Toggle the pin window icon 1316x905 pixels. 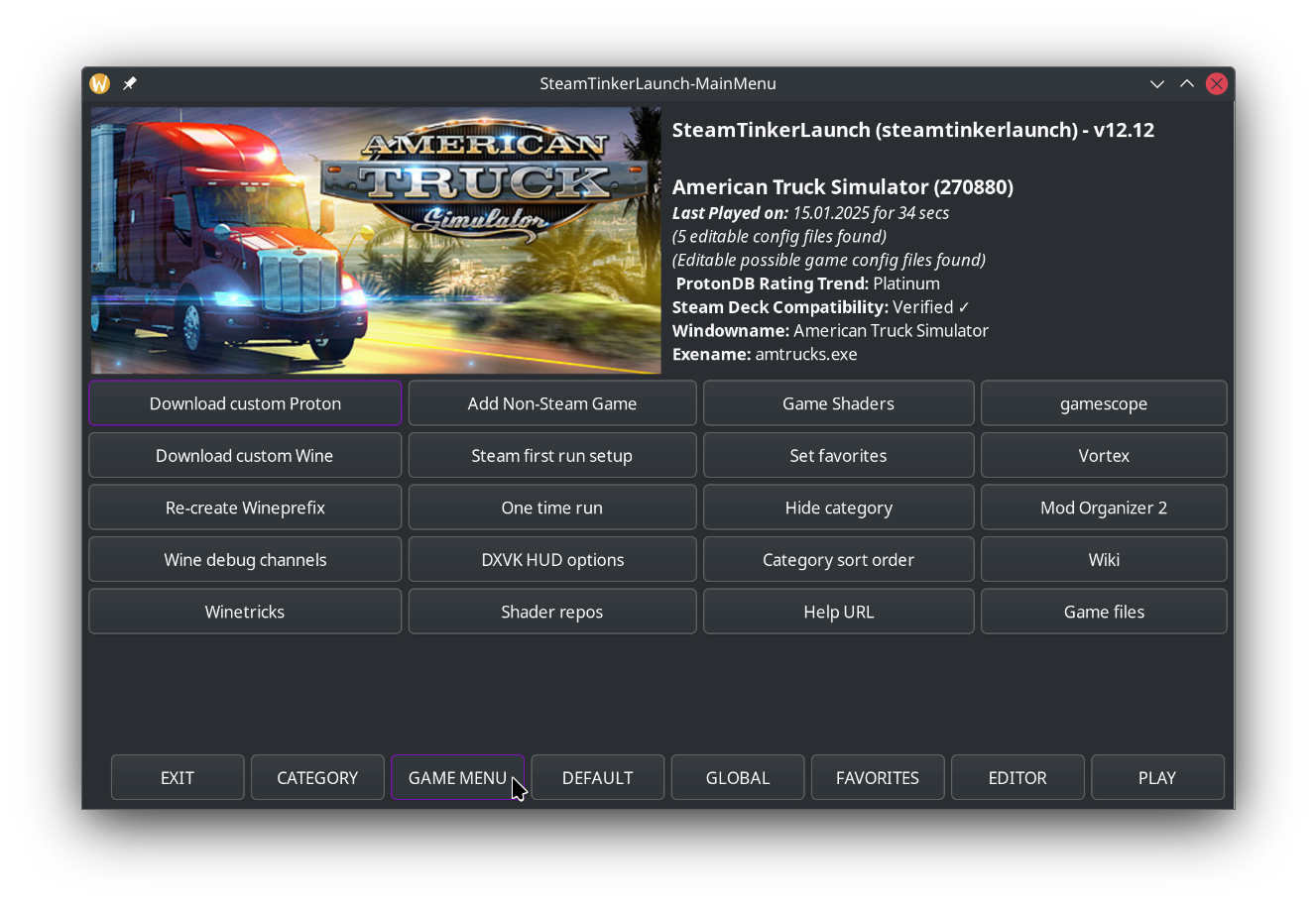[130, 84]
